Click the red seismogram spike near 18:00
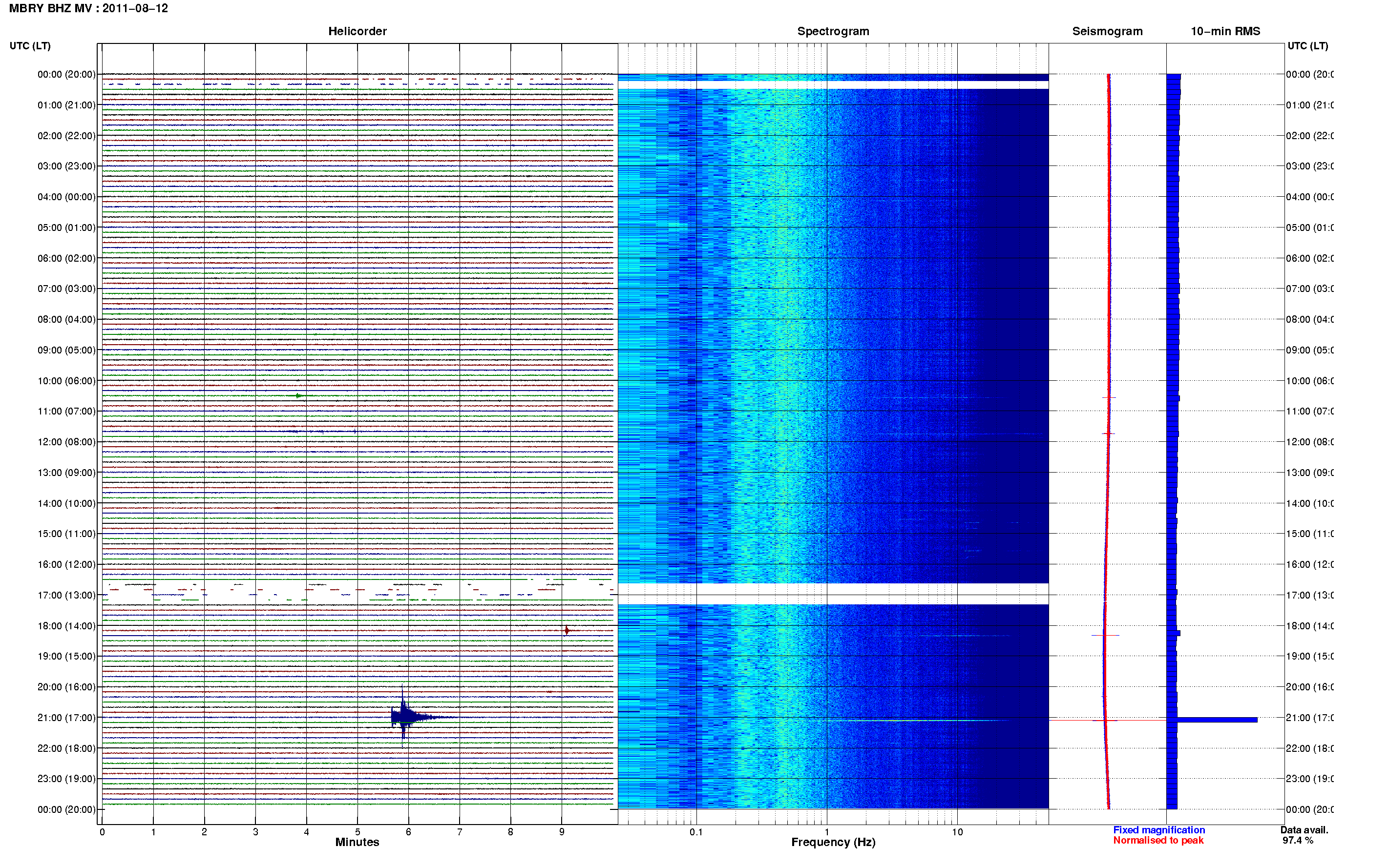This screenshot has height=868, width=1389. click(x=1105, y=636)
